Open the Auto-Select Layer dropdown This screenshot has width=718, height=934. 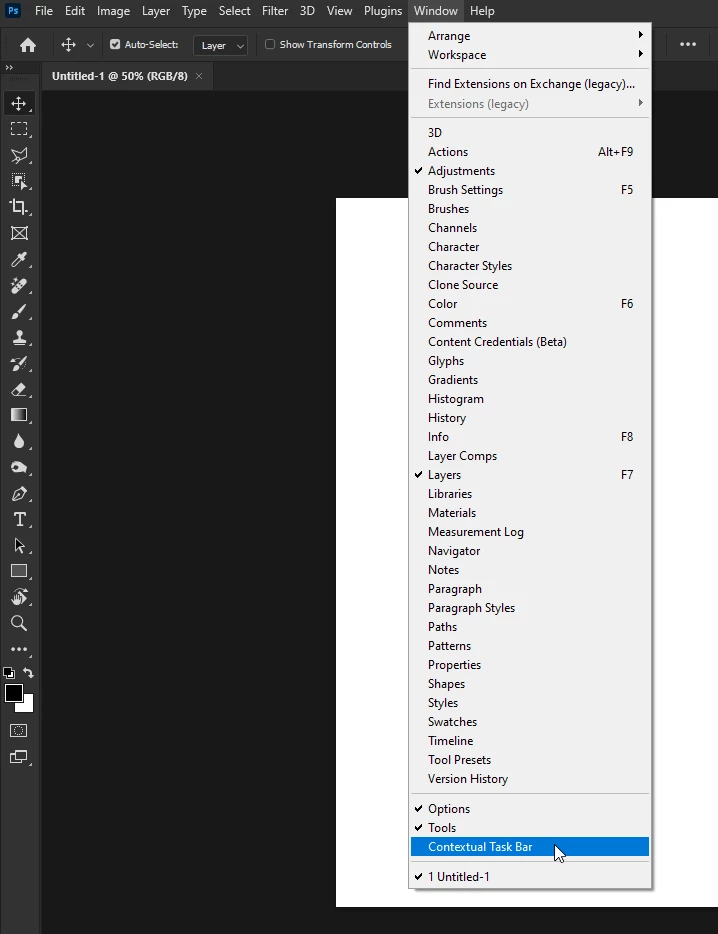(220, 45)
